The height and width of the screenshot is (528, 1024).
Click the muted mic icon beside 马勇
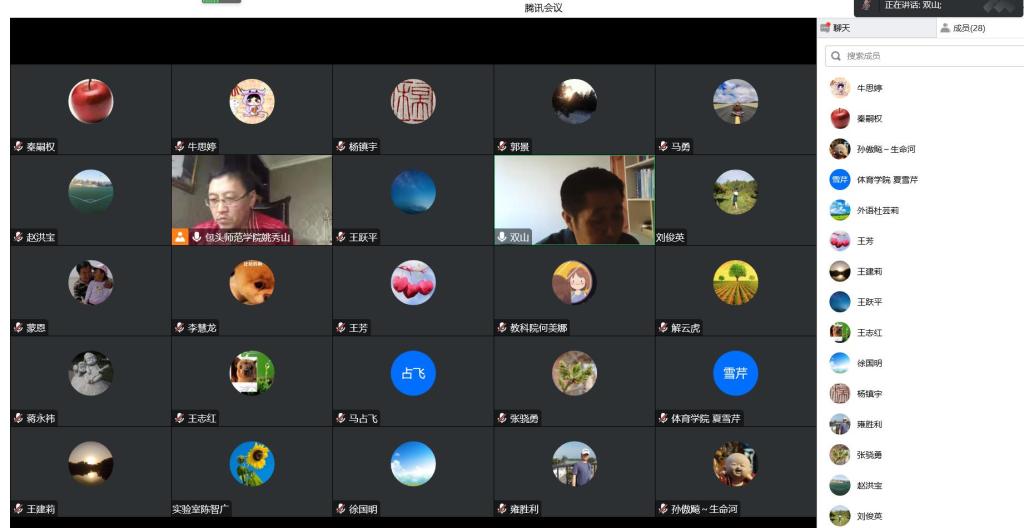(x=663, y=147)
